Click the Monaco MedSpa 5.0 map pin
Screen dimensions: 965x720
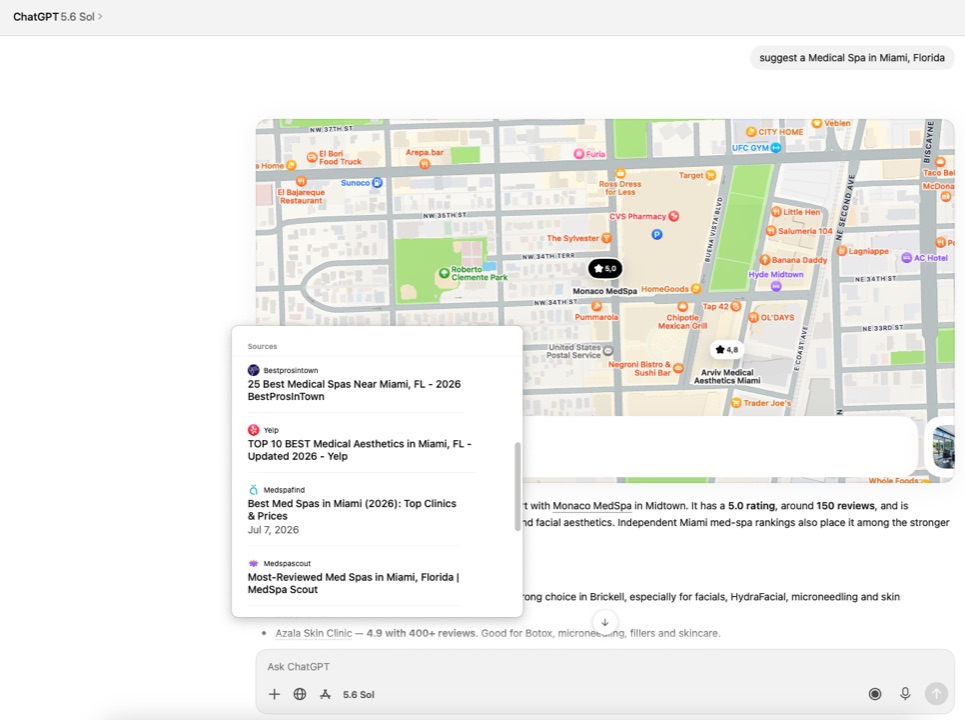tap(605, 268)
